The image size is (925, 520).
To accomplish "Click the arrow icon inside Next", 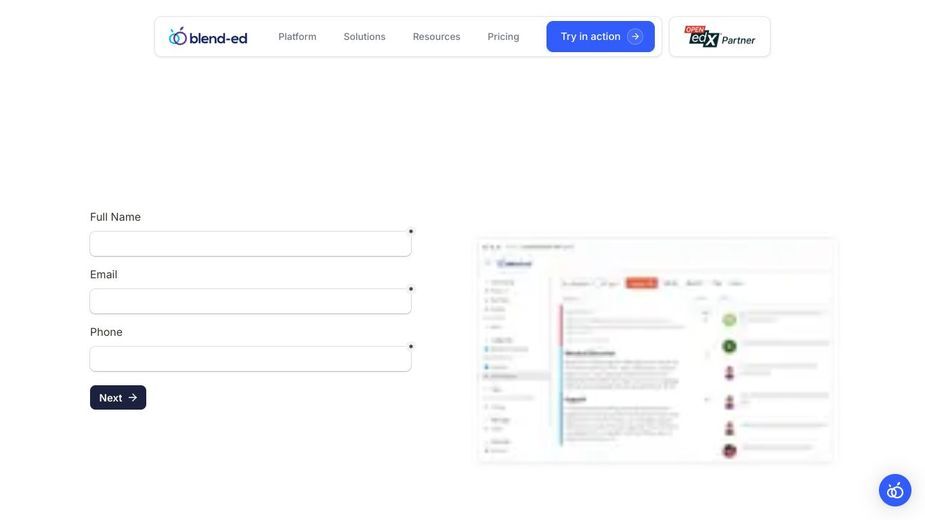I will tap(133, 398).
